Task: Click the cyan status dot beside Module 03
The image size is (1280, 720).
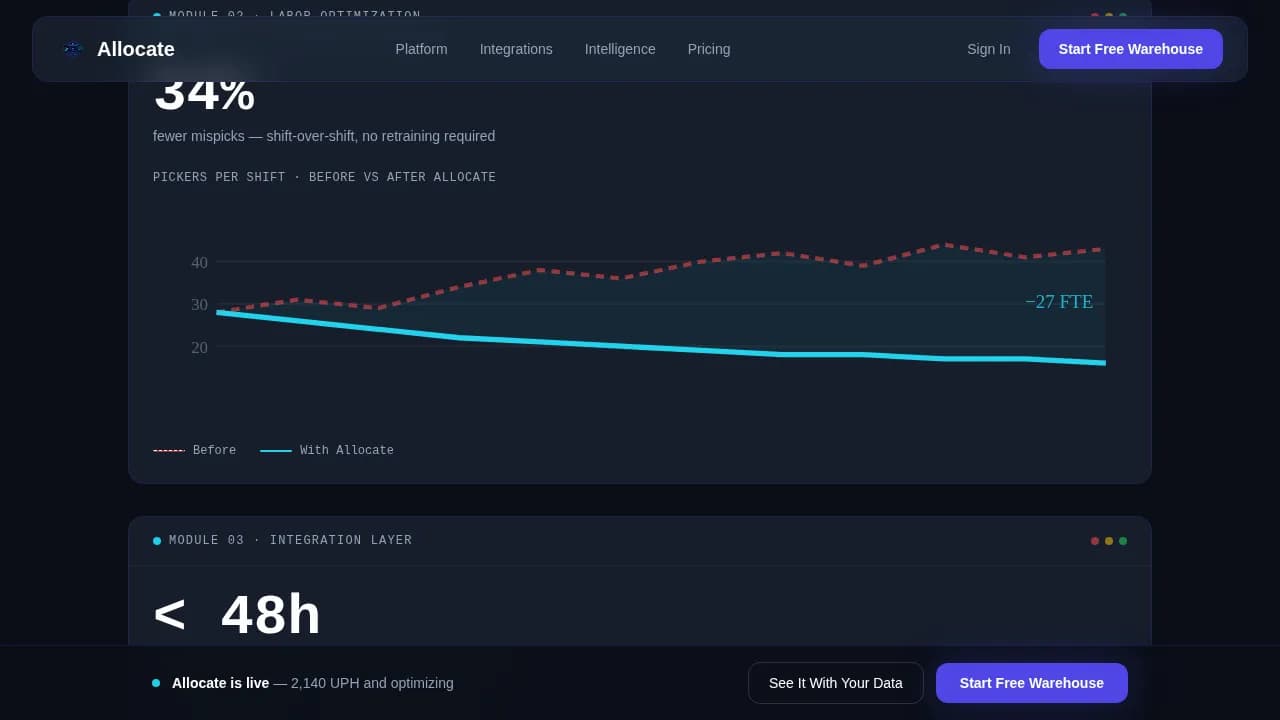Action: [157, 541]
